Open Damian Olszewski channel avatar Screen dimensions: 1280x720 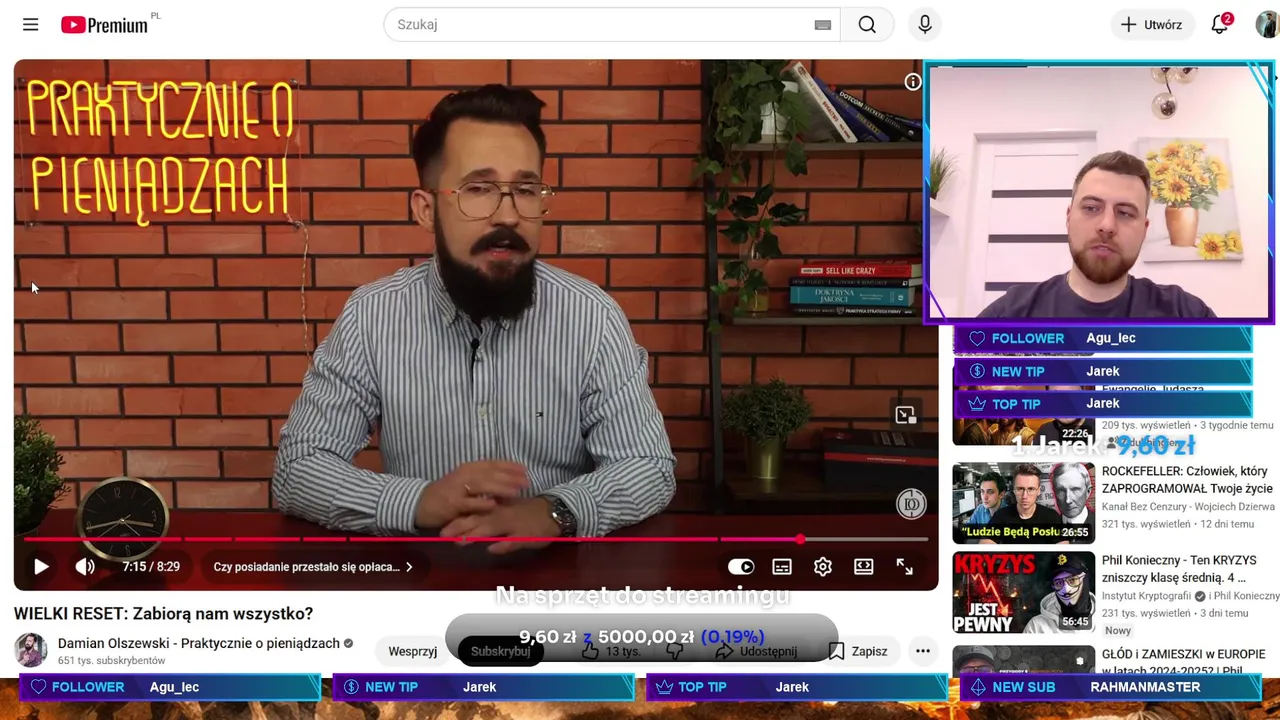[x=31, y=650]
